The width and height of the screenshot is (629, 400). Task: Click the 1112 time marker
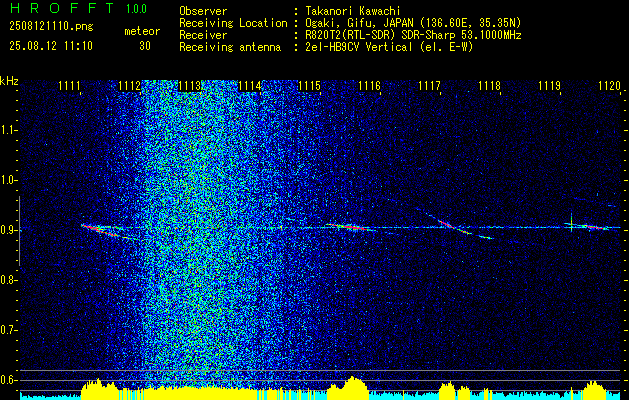click(130, 86)
